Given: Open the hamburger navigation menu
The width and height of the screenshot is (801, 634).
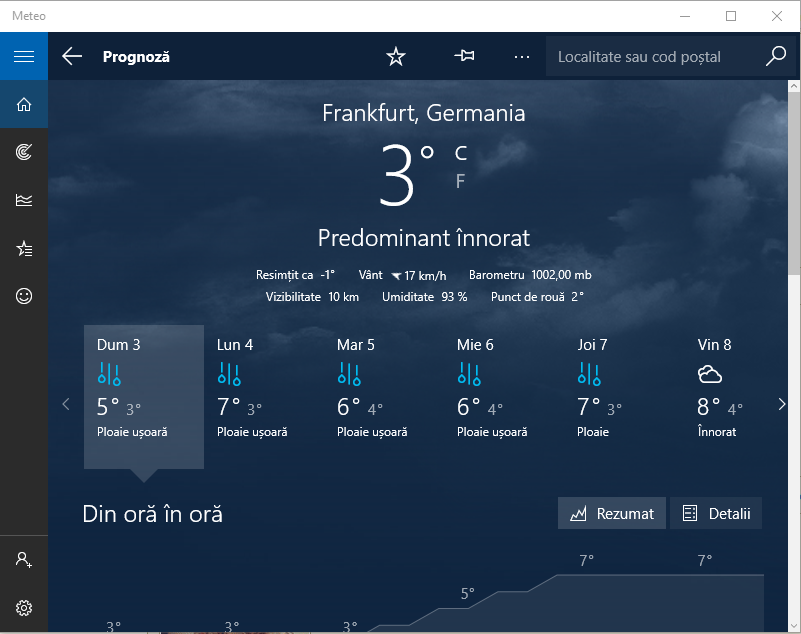Looking at the screenshot, I should pyautogui.click(x=24, y=56).
